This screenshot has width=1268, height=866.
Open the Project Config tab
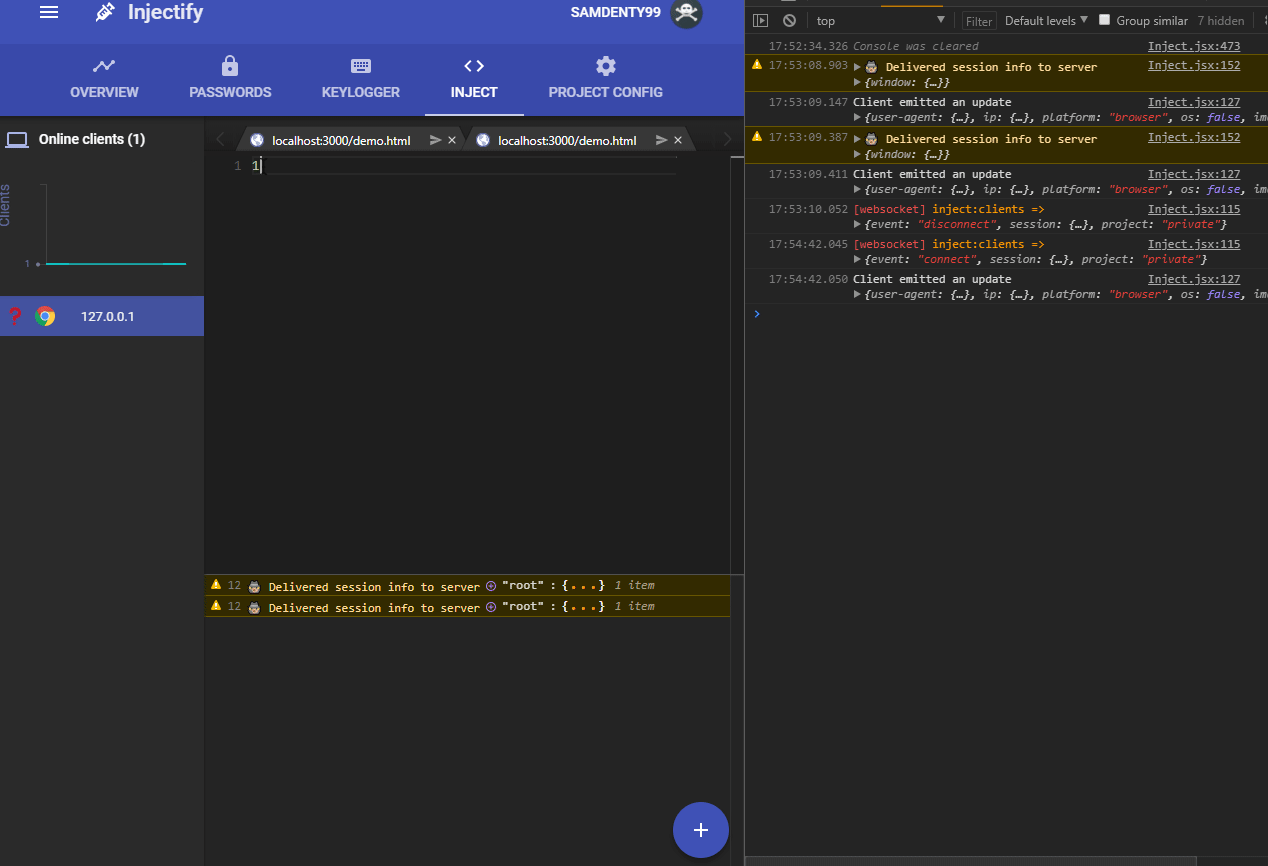(x=605, y=79)
